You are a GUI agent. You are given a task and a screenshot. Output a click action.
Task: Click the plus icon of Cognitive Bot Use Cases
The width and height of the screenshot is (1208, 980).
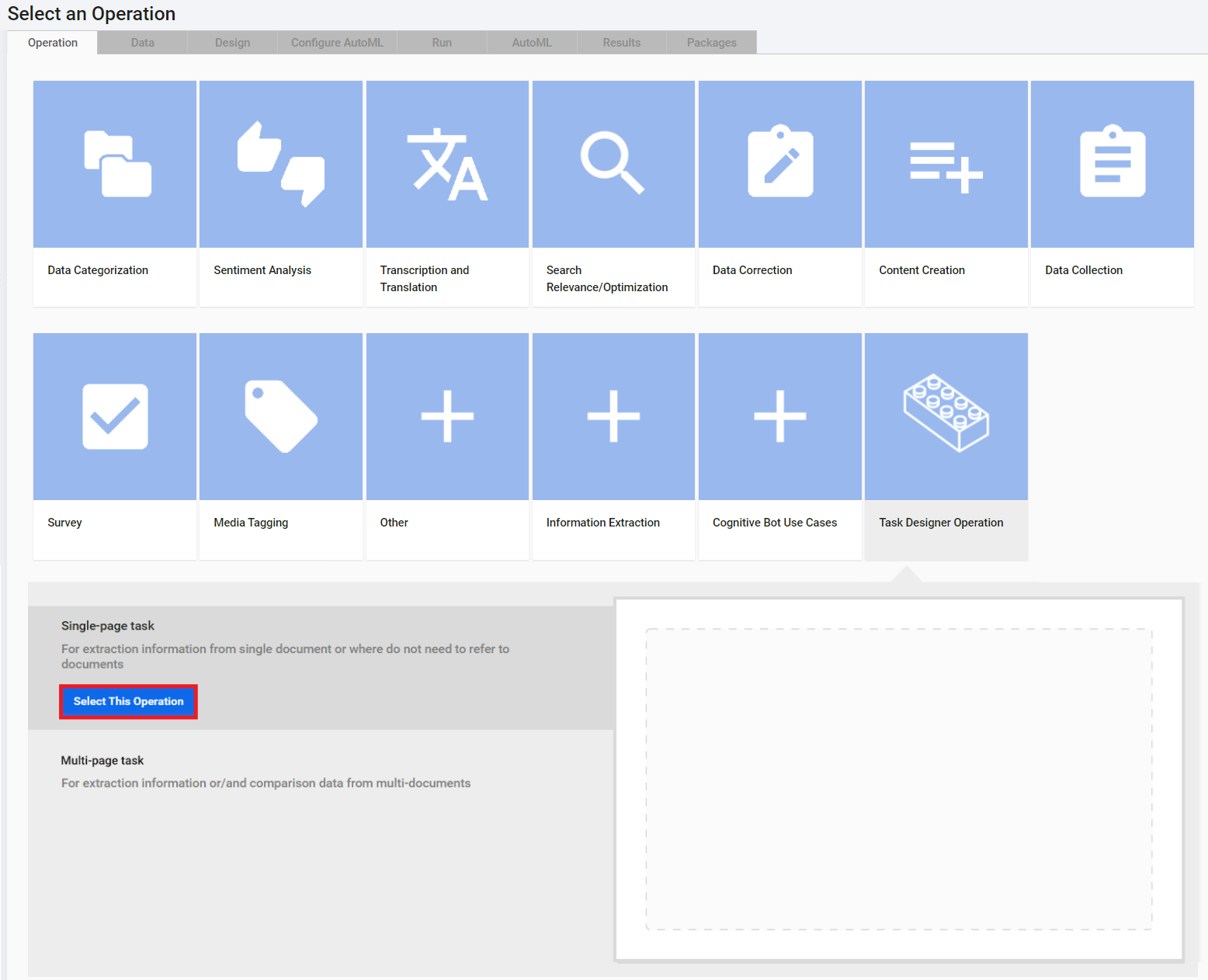click(x=780, y=416)
